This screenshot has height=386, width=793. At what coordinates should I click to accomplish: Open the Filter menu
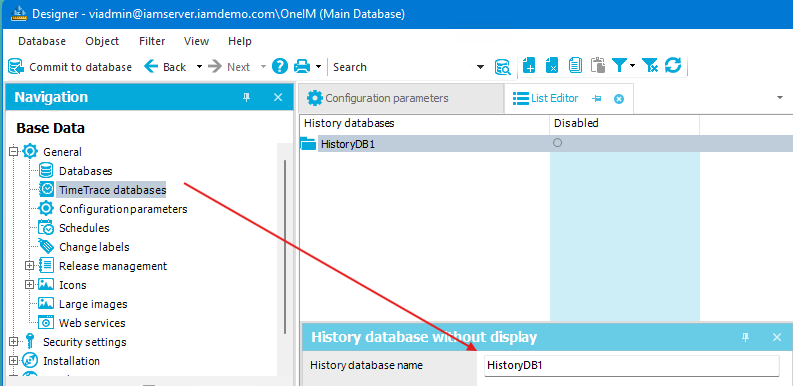[152, 41]
